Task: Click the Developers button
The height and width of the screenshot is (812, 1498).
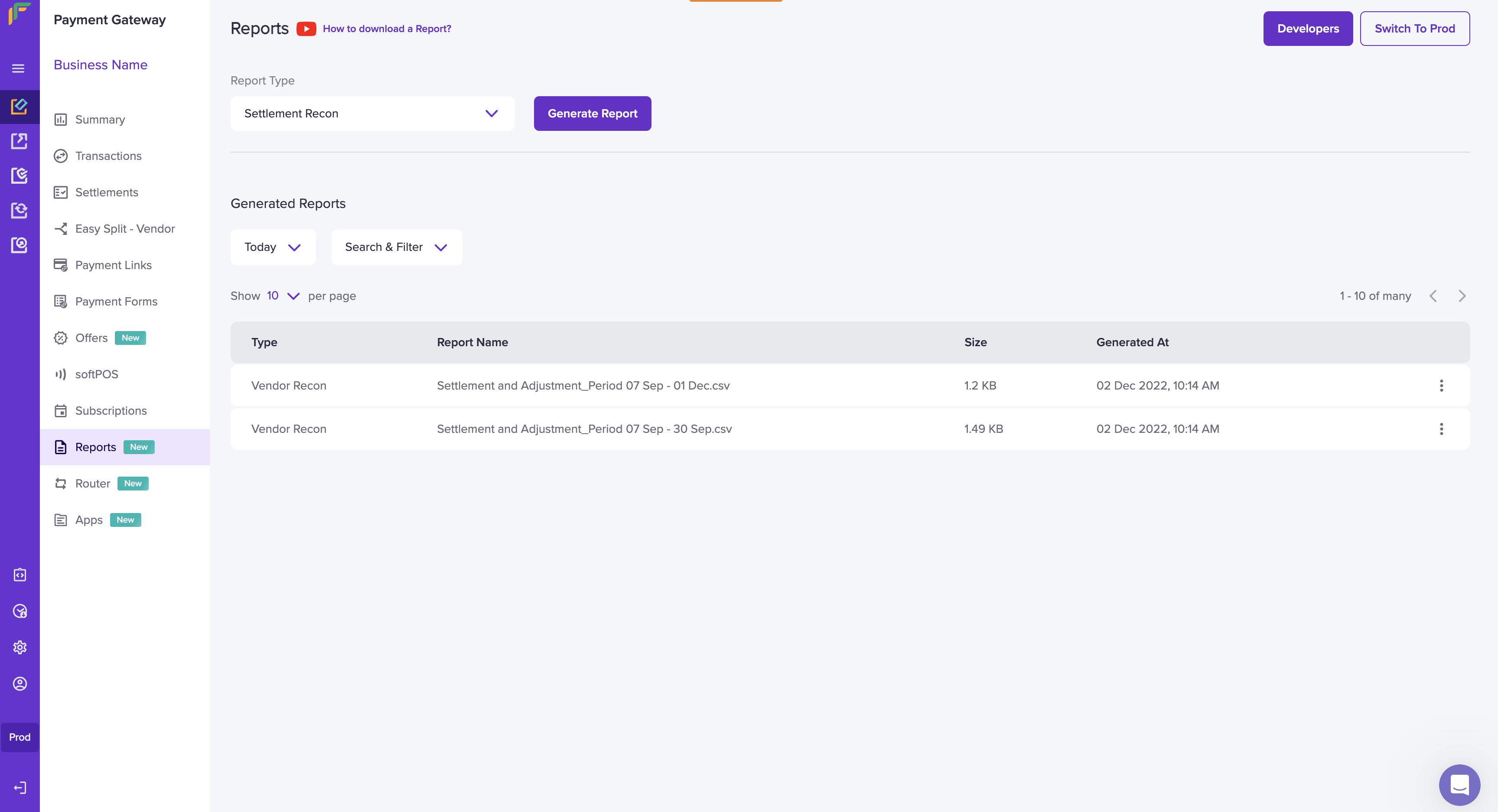Action: click(x=1307, y=29)
